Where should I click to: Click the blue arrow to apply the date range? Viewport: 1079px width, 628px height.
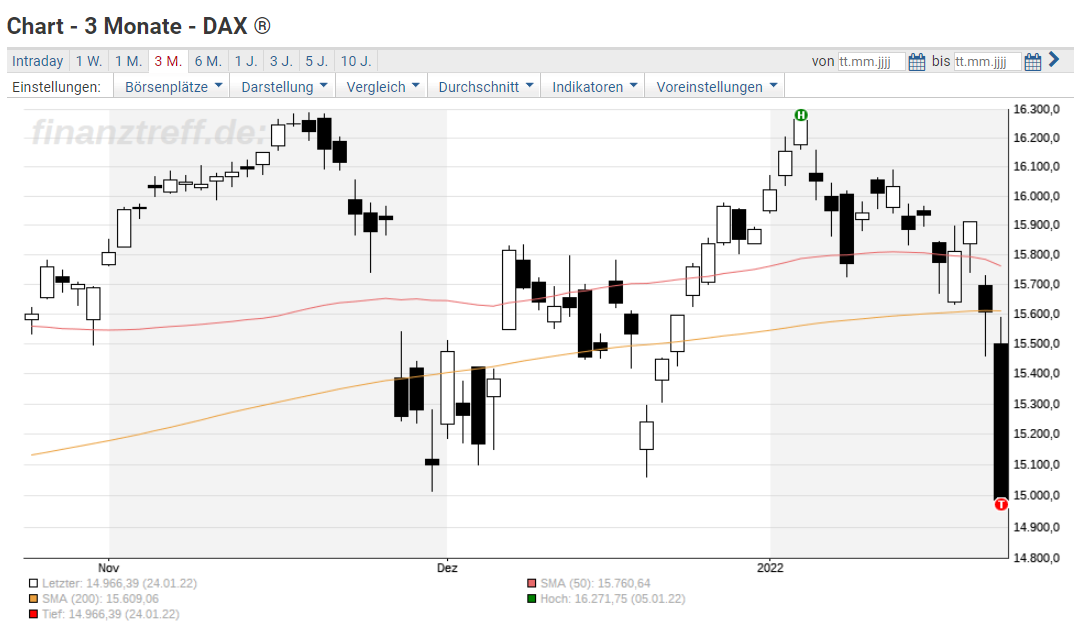click(x=1054, y=60)
